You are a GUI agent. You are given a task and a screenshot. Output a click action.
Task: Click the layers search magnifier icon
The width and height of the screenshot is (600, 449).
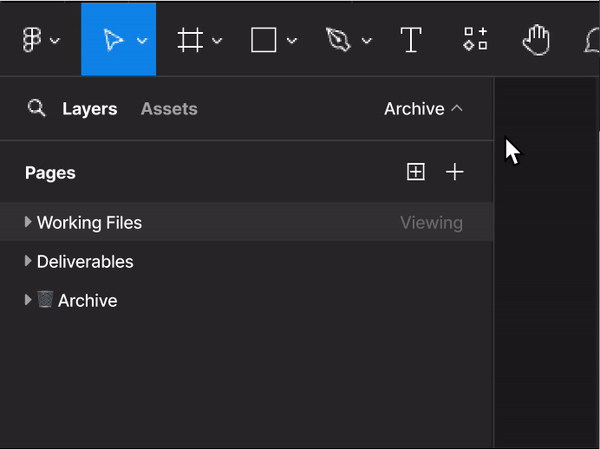[37, 108]
